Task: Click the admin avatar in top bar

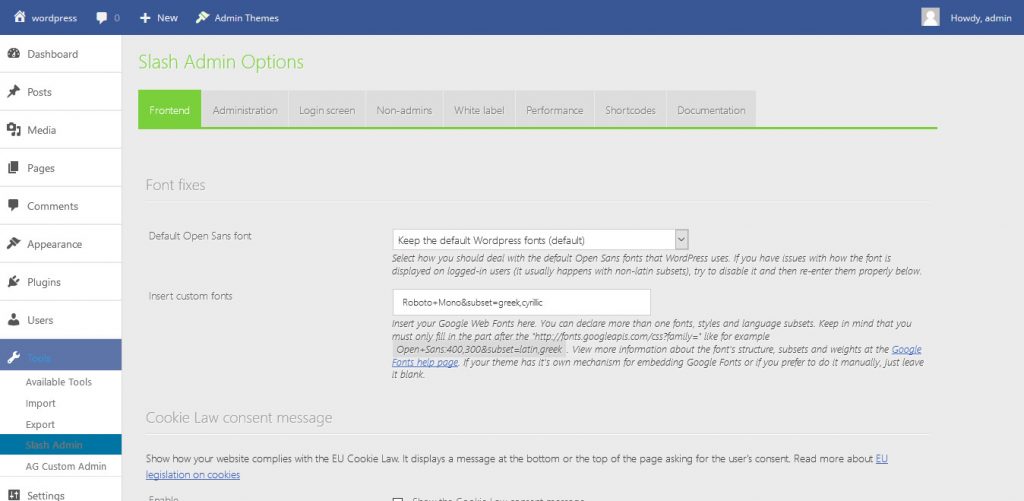Action: (930, 17)
